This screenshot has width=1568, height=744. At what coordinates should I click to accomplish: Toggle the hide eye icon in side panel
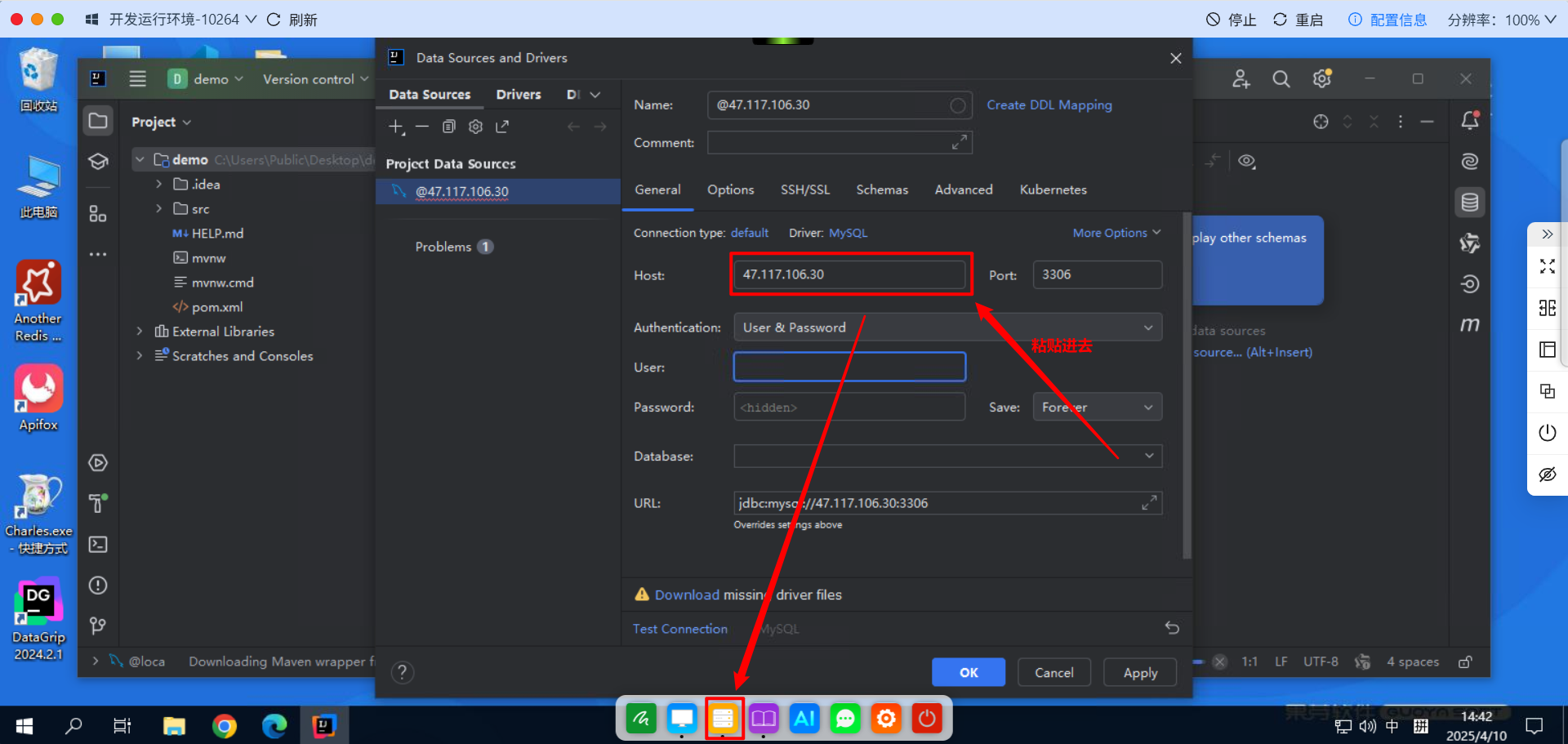(x=1548, y=474)
